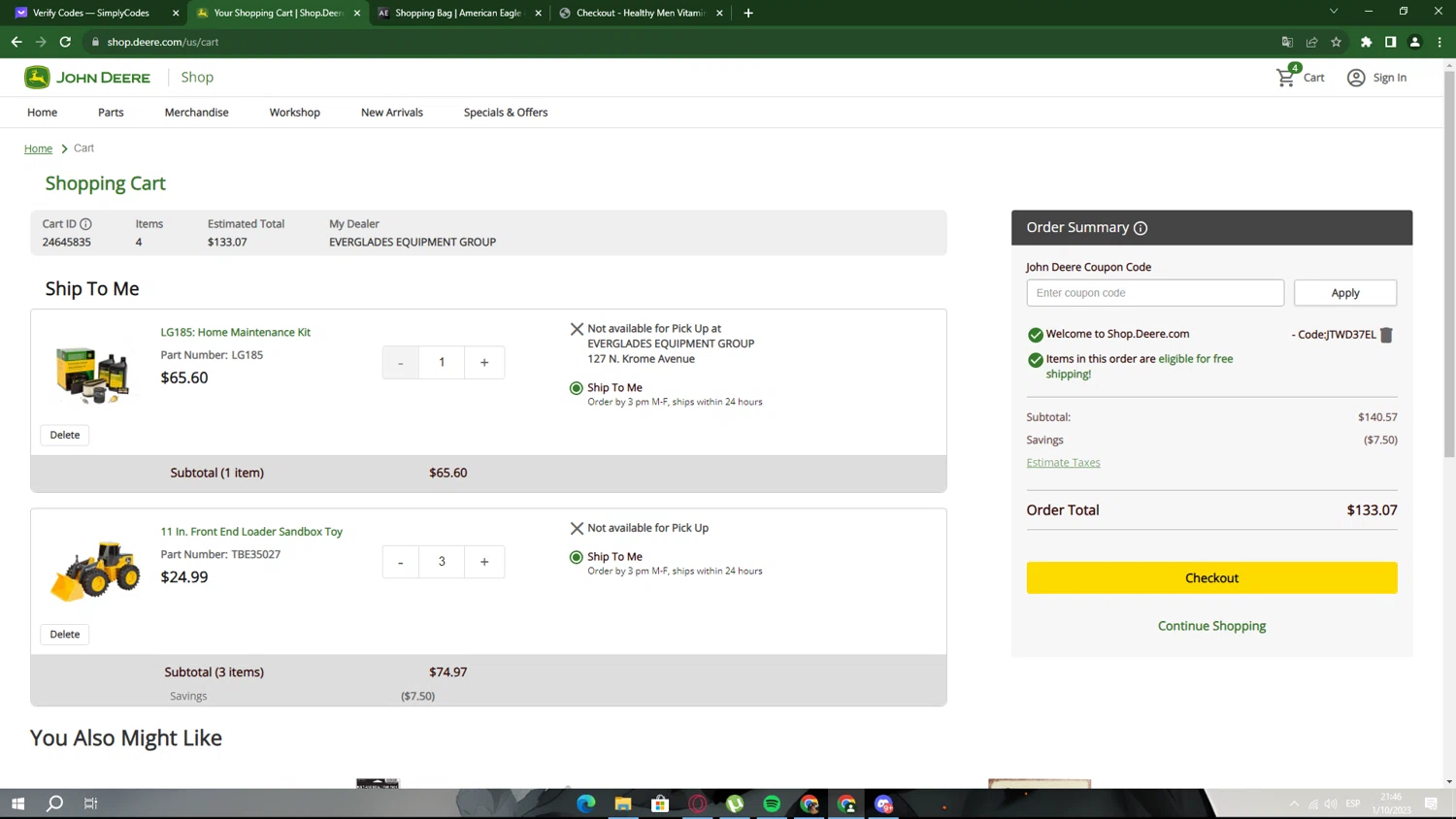Screen dimensions: 1456x819
Task: Click quantity field of Home Maintenance Kit
Action: coord(442,362)
